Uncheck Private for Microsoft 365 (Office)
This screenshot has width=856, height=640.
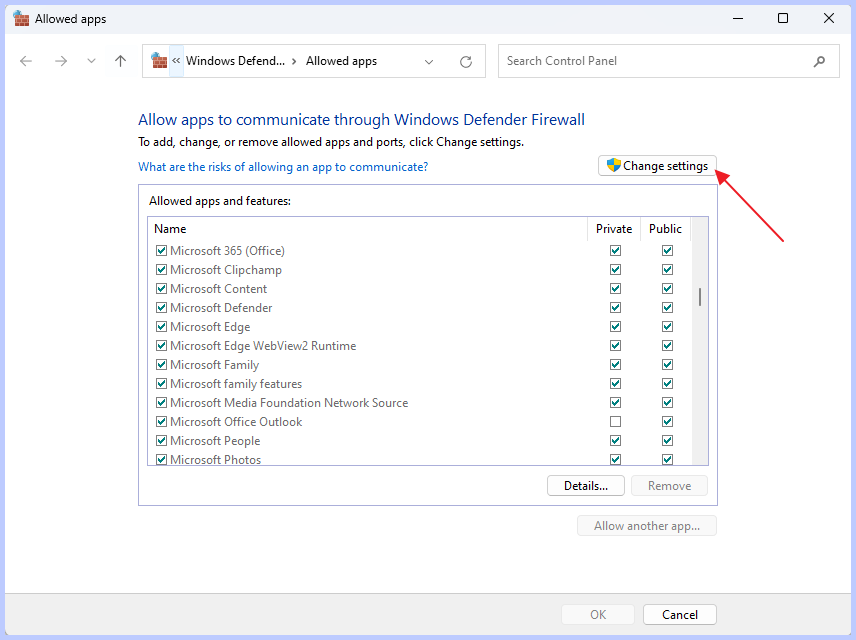[x=615, y=251]
